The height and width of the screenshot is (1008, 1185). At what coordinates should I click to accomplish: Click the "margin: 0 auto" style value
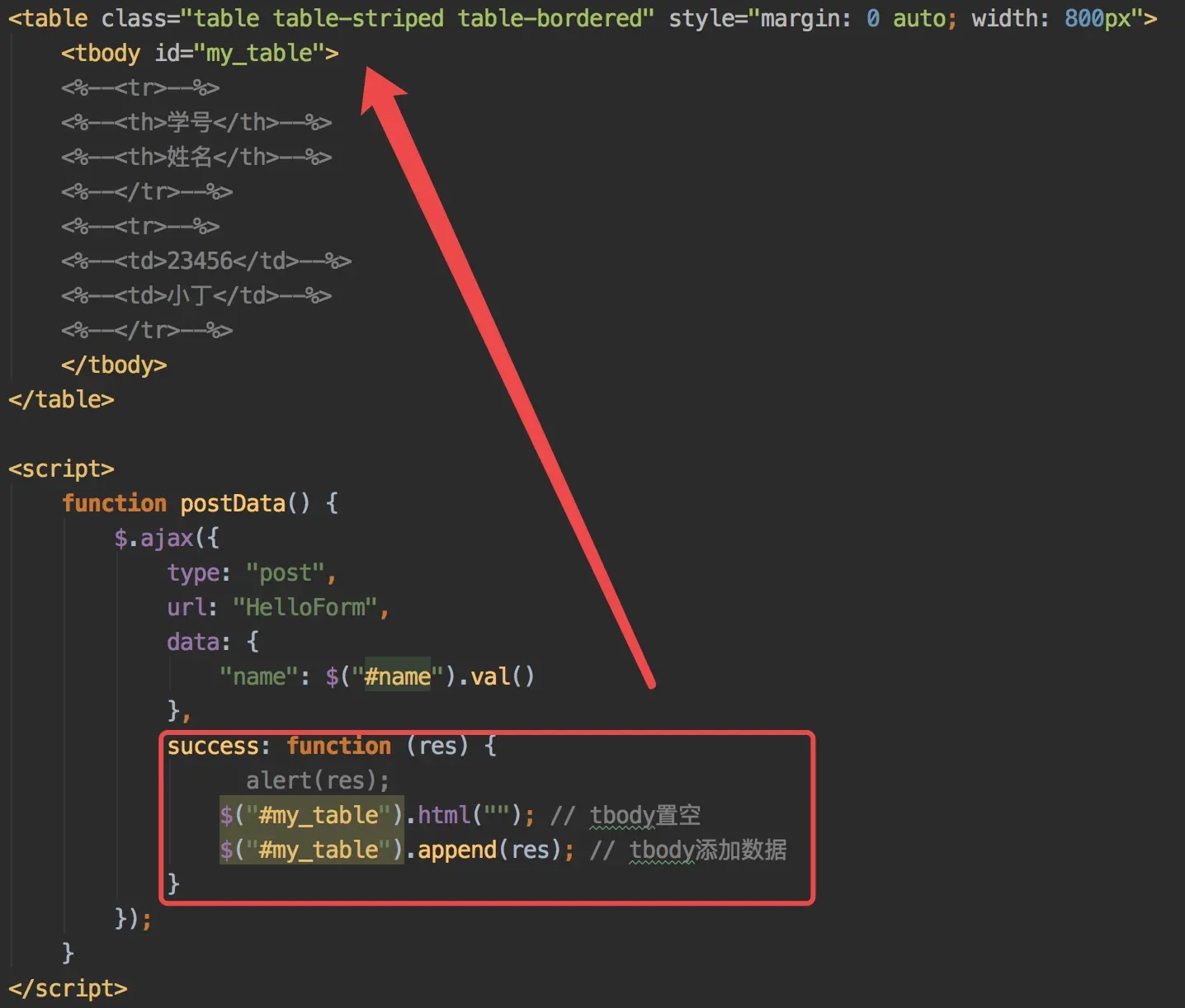(x=852, y=18)
